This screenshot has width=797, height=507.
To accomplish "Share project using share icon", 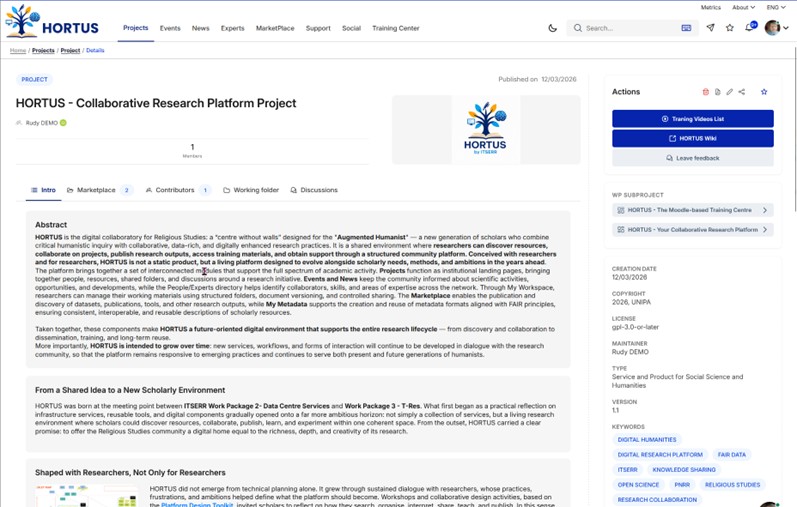I will 742,92.
